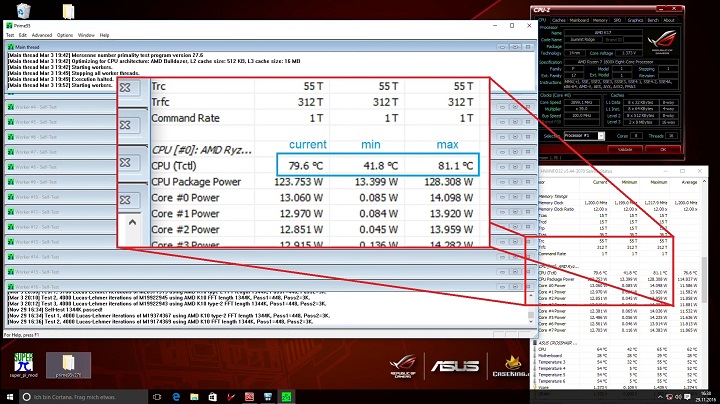Screen dimensions: 720x404
Task: Open the prime95v276 desktop folder
Action: (68, 365)
